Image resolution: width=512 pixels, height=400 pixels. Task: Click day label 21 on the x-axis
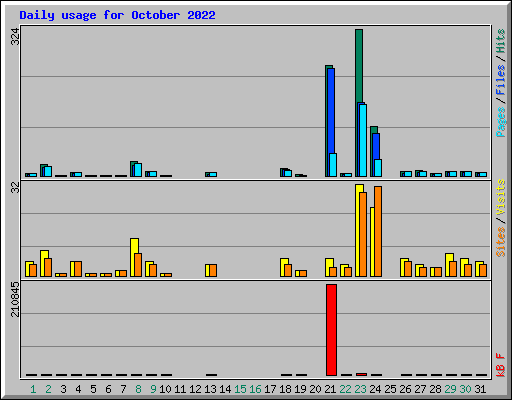[330, 389]
